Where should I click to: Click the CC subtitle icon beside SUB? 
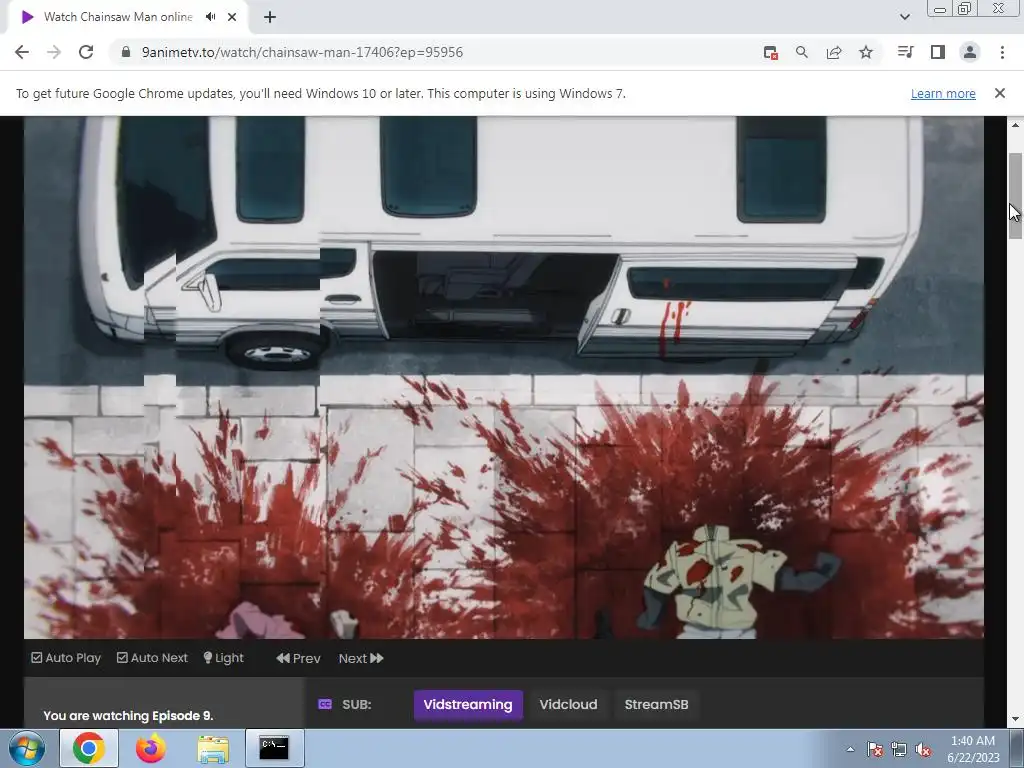(x=325, y=704)
